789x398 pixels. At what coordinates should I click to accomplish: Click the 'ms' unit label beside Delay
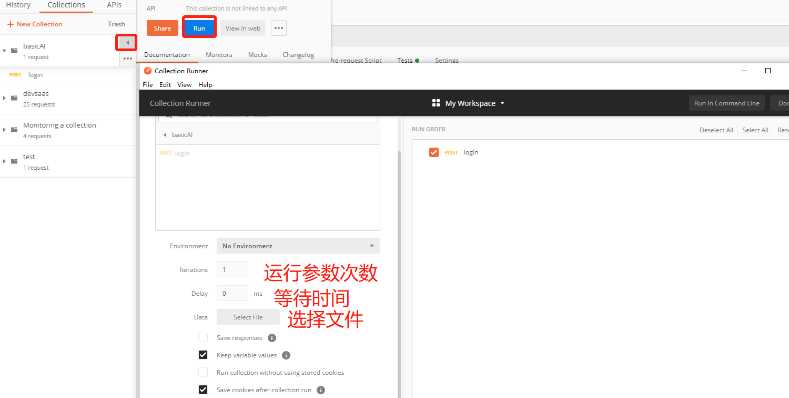(x=258, y=293)
